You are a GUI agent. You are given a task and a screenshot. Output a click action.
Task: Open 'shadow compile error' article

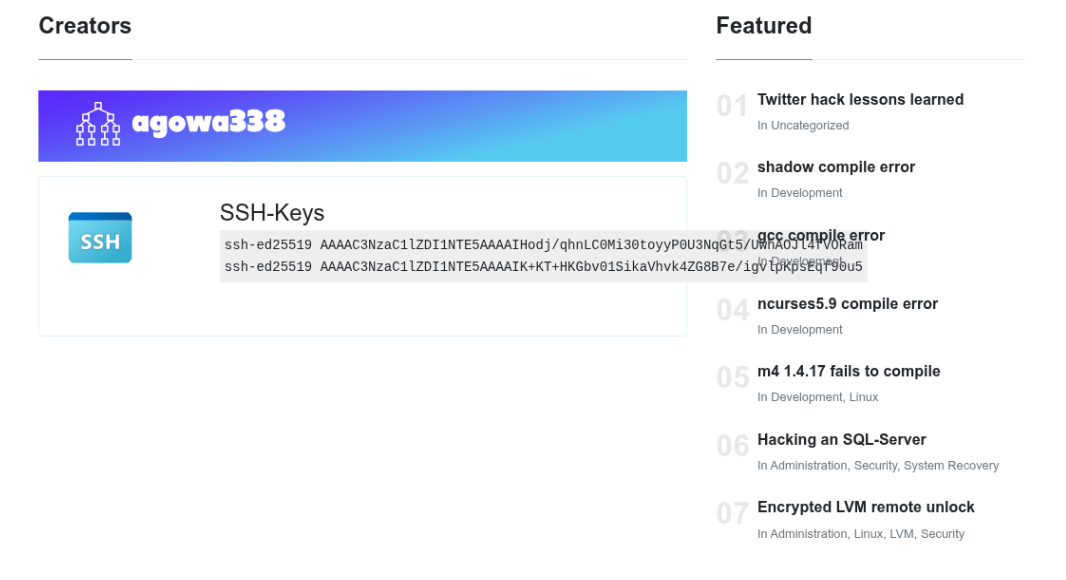click(836, 167)
